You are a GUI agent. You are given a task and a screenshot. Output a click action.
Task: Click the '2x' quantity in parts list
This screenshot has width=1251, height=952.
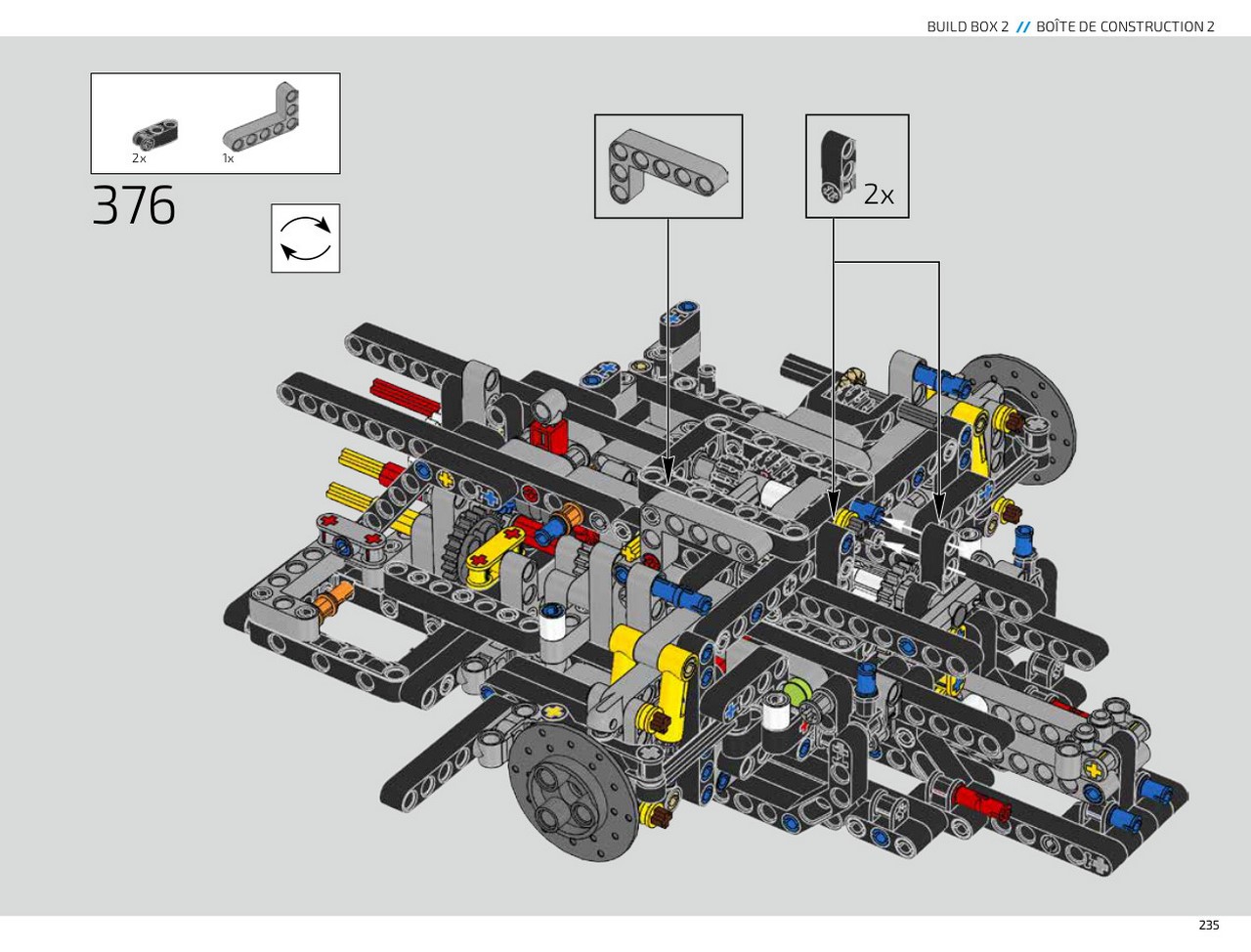(139, 158)
